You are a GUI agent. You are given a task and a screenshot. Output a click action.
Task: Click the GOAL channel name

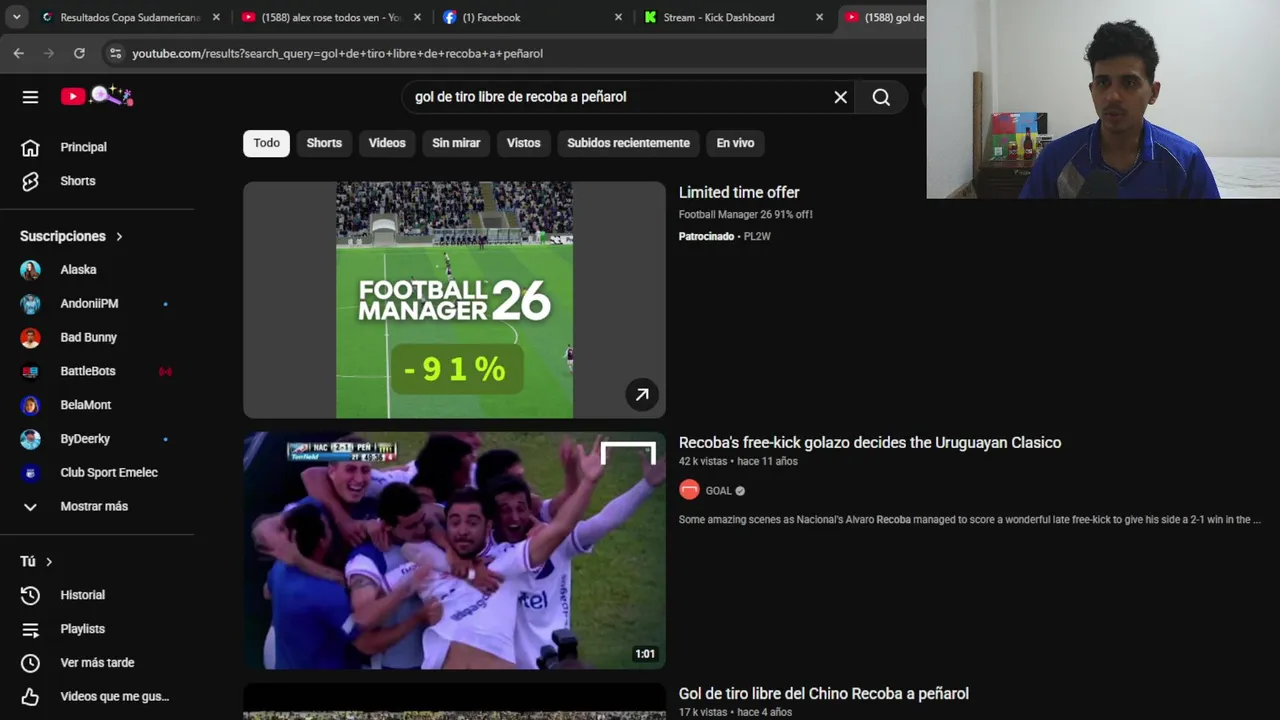[719, 491]
